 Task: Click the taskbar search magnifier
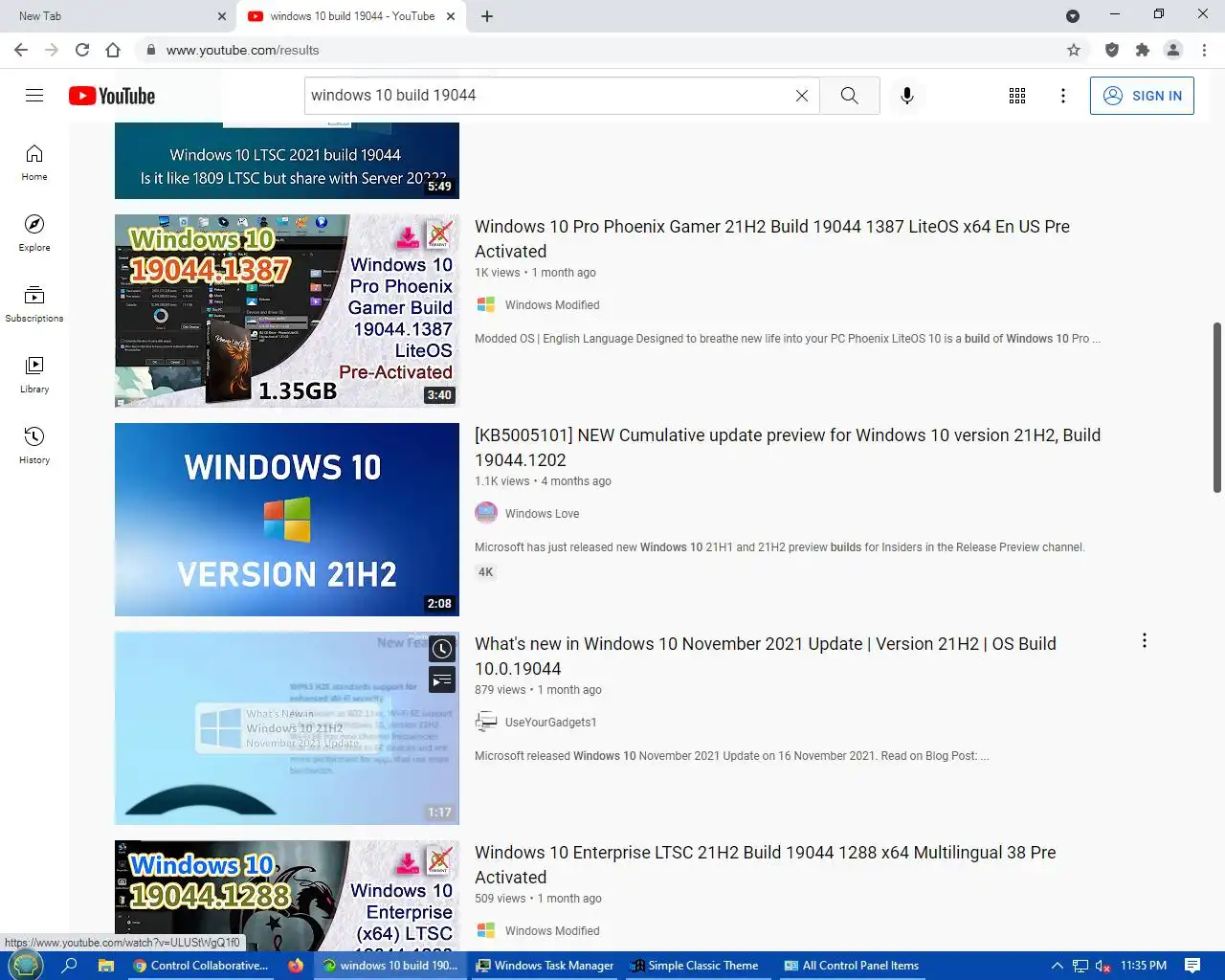point(69,966)
